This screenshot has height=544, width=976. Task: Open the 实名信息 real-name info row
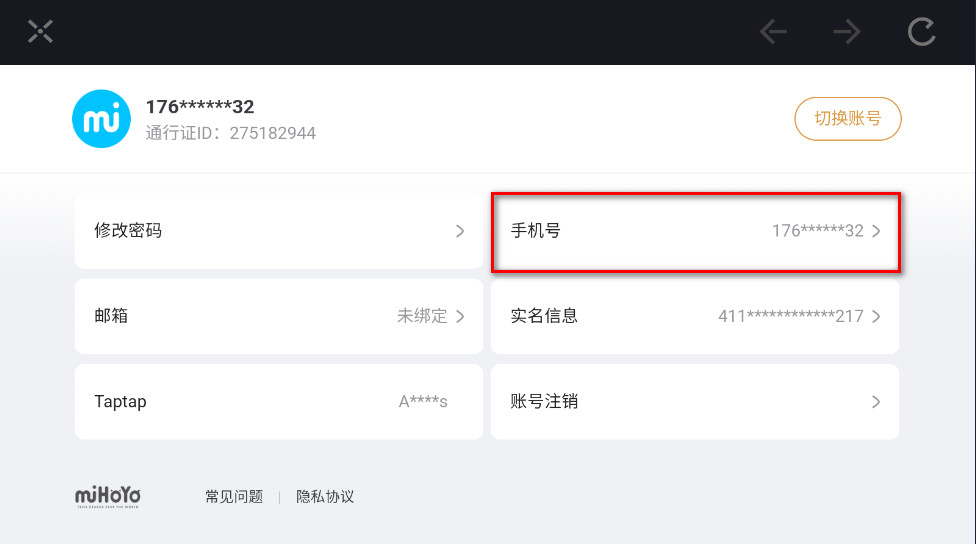pos(695,316)
